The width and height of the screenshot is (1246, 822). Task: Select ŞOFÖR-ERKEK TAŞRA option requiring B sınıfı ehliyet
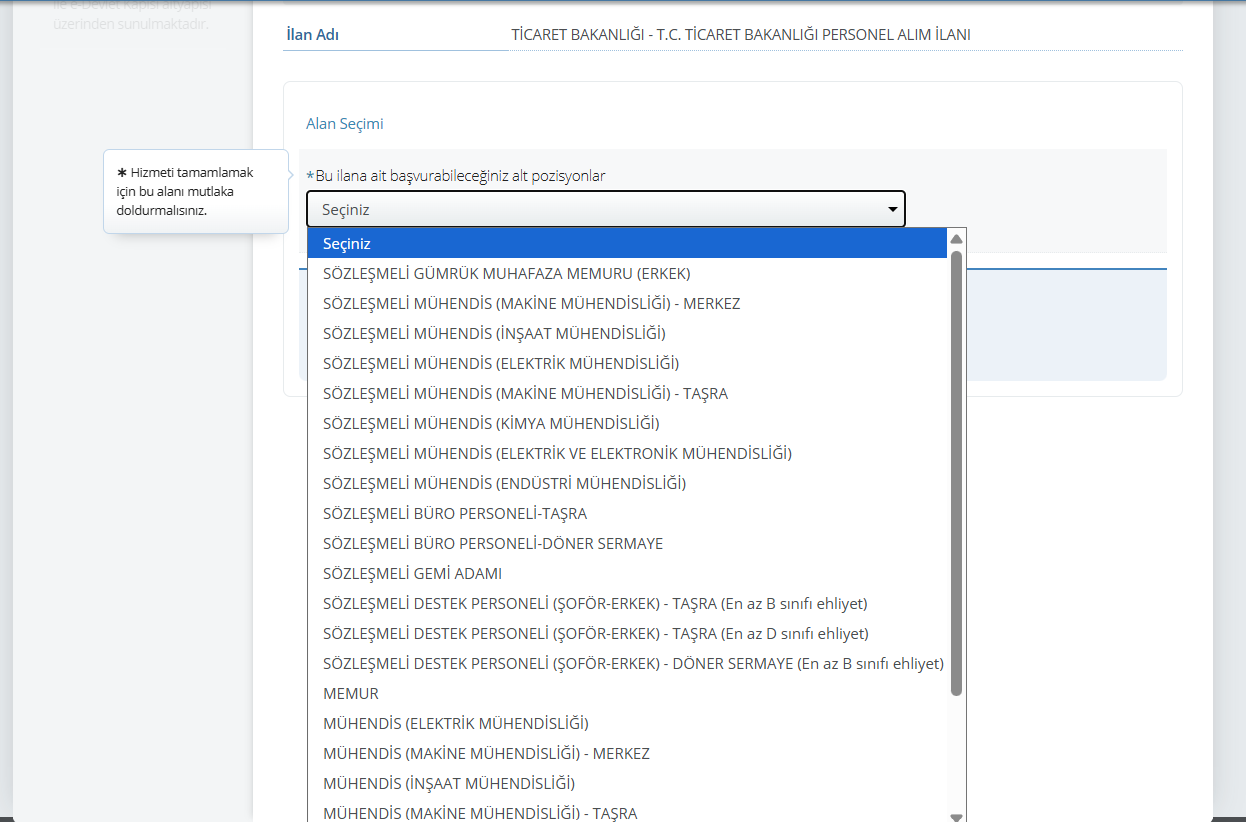[595, 604]
